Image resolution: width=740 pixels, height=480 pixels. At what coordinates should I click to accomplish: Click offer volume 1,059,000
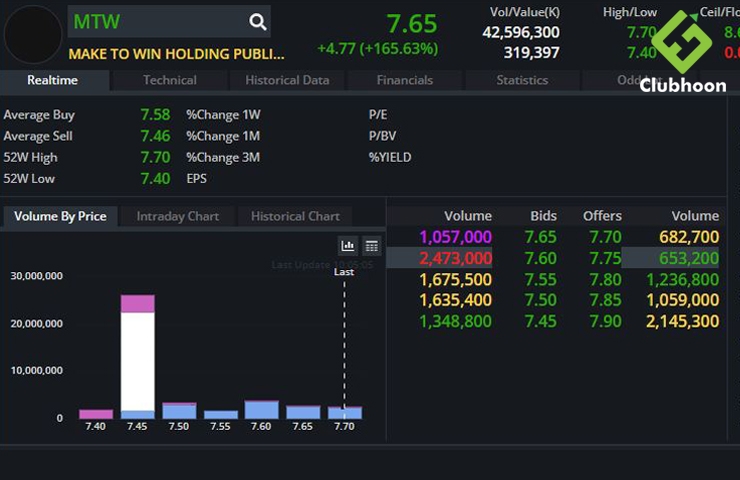[x=682, y=300]
